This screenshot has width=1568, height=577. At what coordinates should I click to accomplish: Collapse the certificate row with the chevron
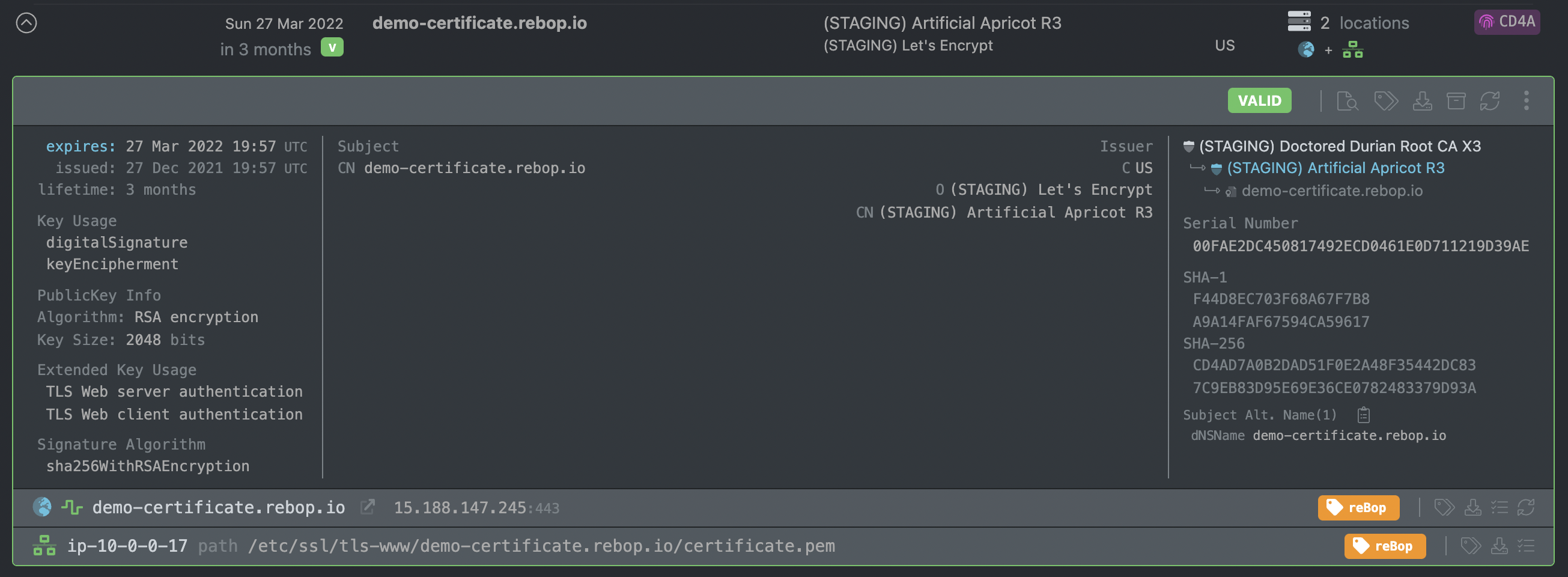point(26,23)
